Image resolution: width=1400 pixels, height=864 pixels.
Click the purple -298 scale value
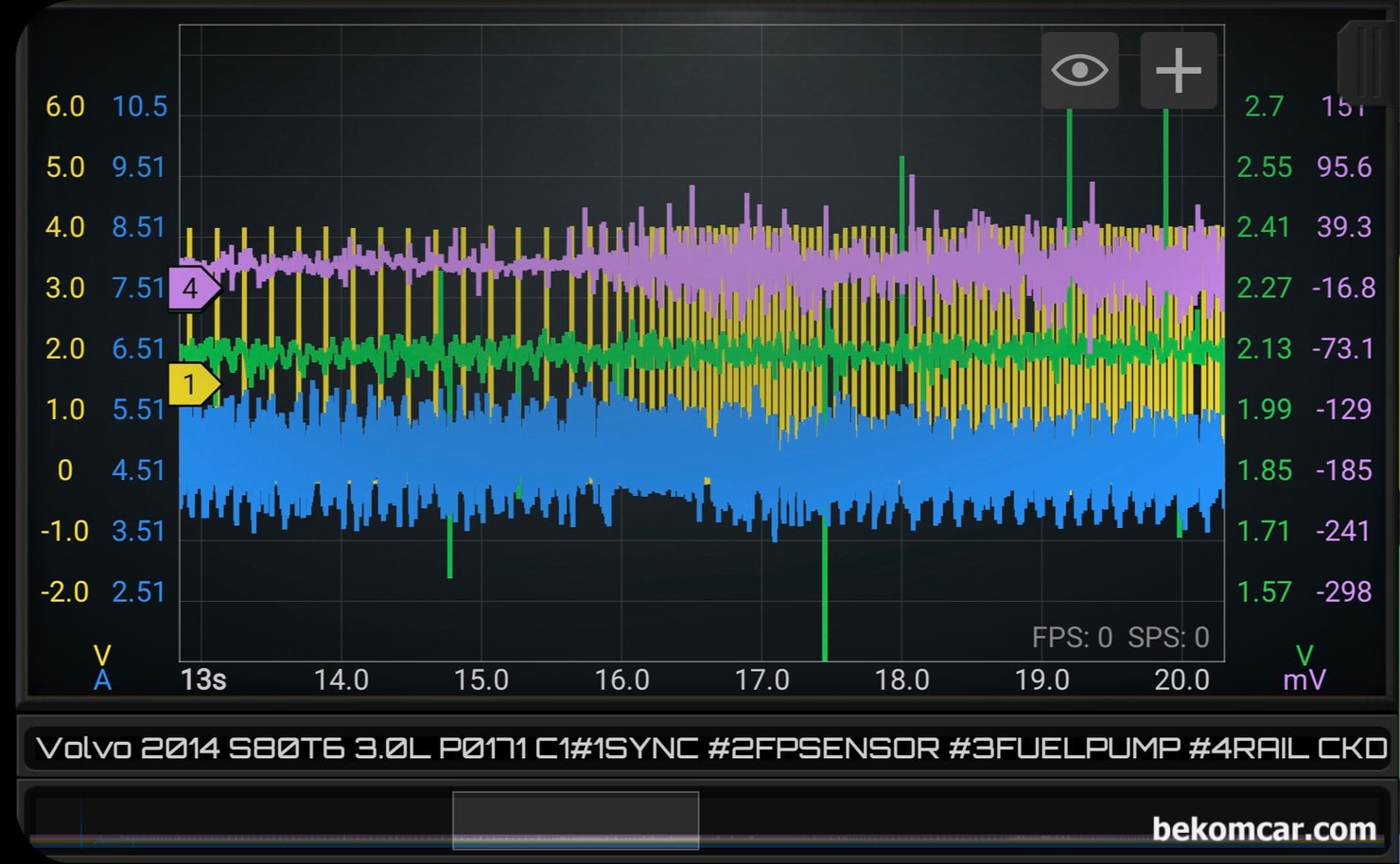click(x=1344, y=592)
